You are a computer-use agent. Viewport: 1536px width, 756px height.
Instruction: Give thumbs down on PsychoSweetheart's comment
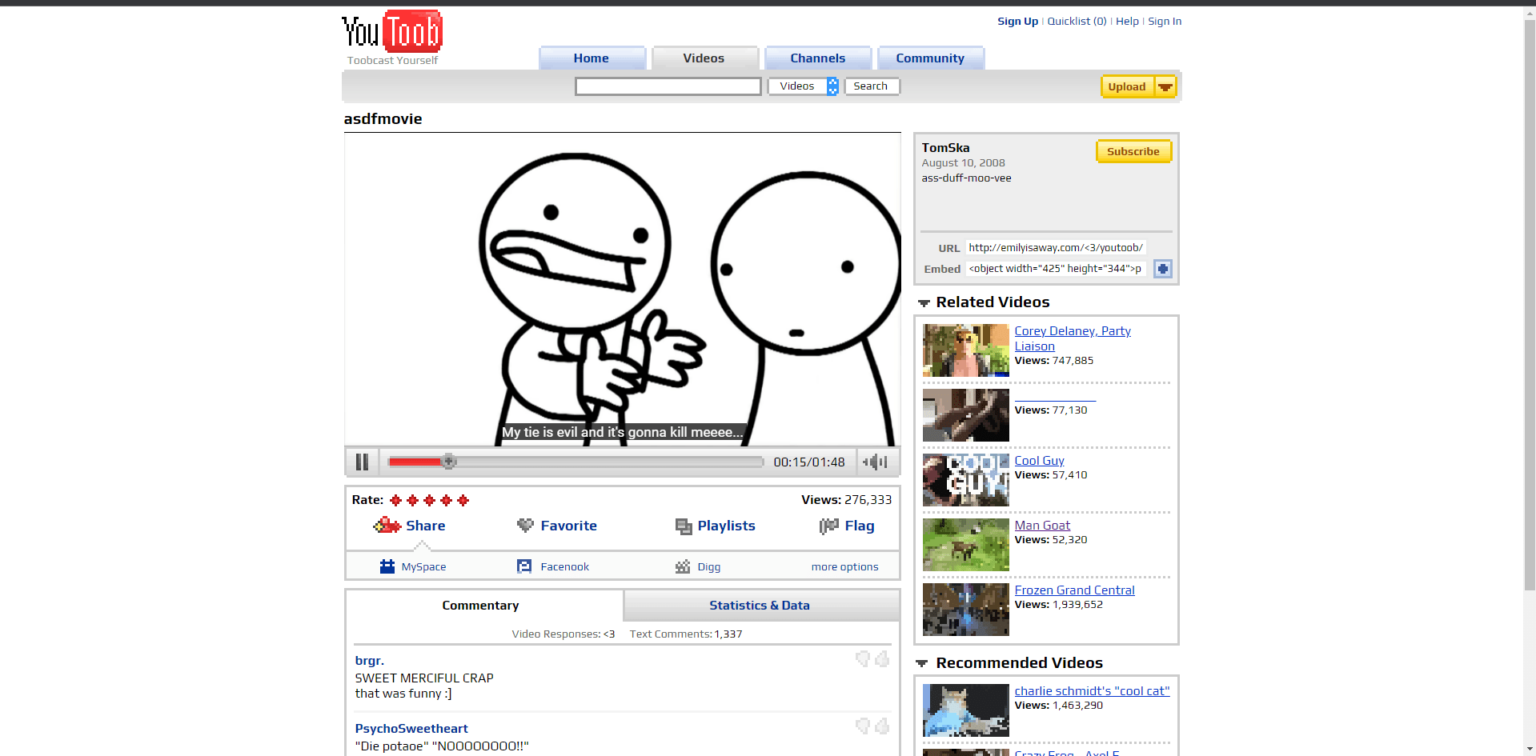point(862,727)
